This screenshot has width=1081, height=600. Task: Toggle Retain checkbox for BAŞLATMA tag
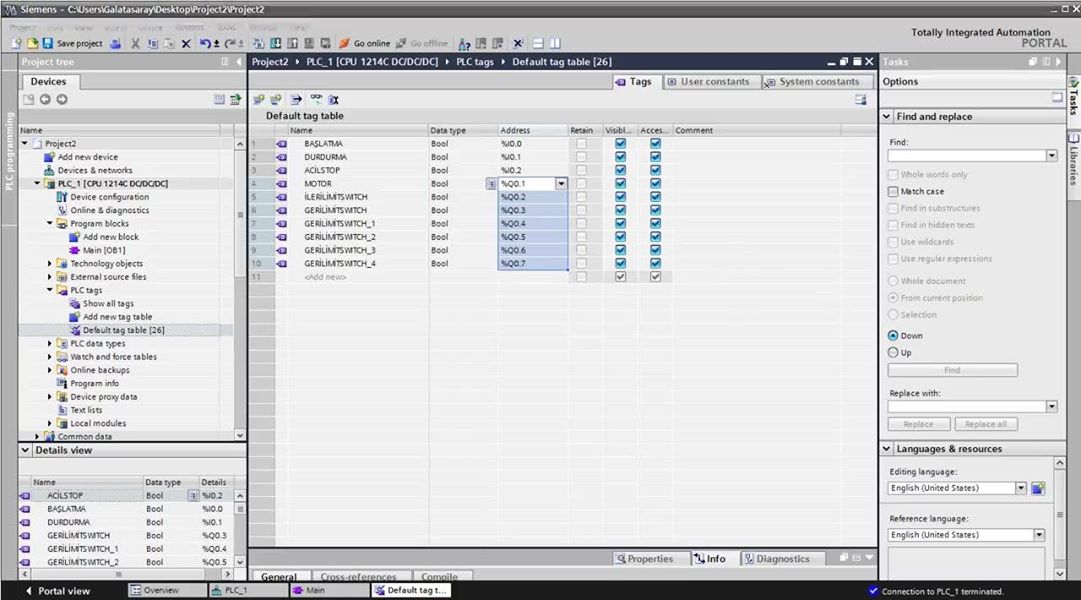(582, 144)
